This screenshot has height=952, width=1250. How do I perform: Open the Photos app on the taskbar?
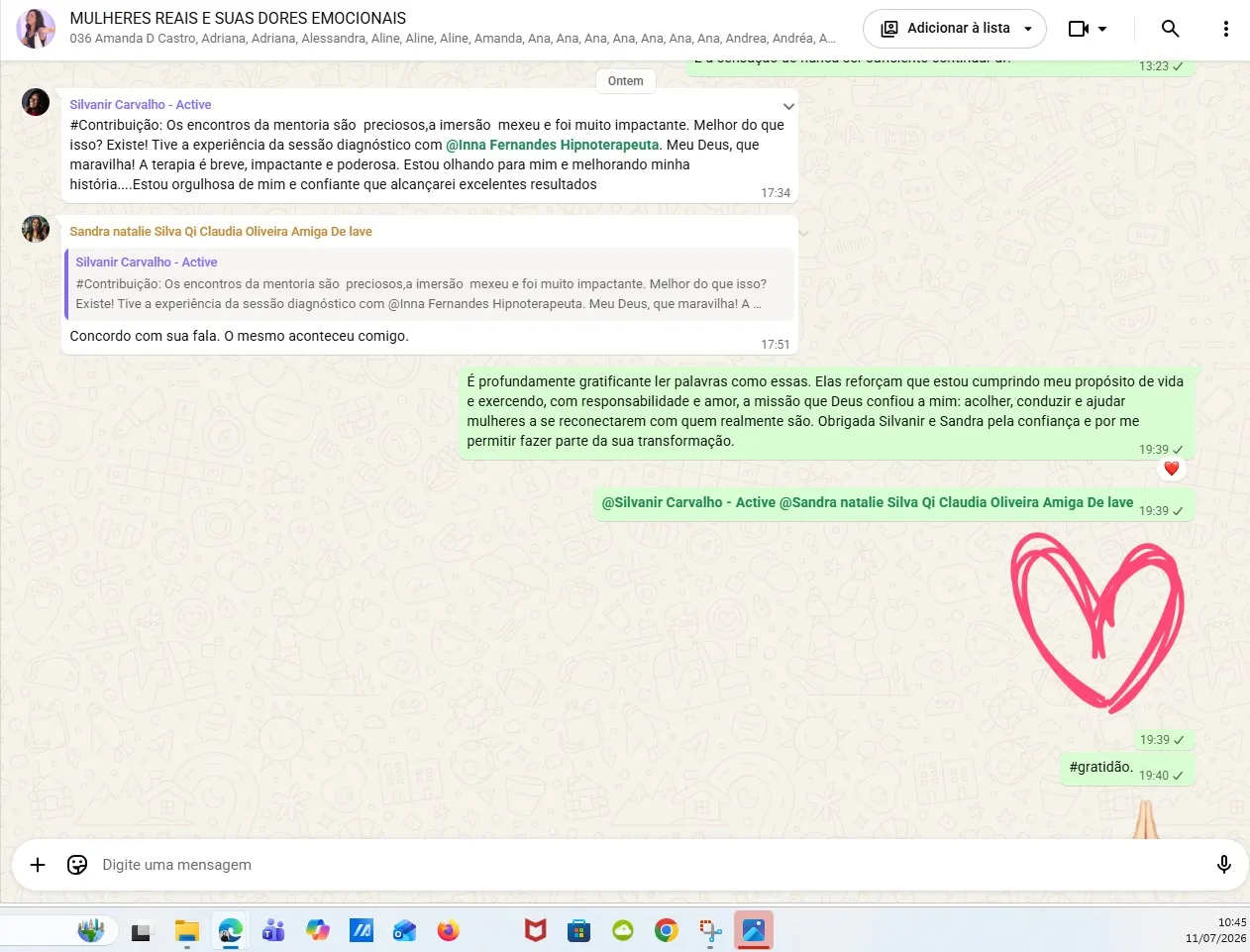[754, 930]
